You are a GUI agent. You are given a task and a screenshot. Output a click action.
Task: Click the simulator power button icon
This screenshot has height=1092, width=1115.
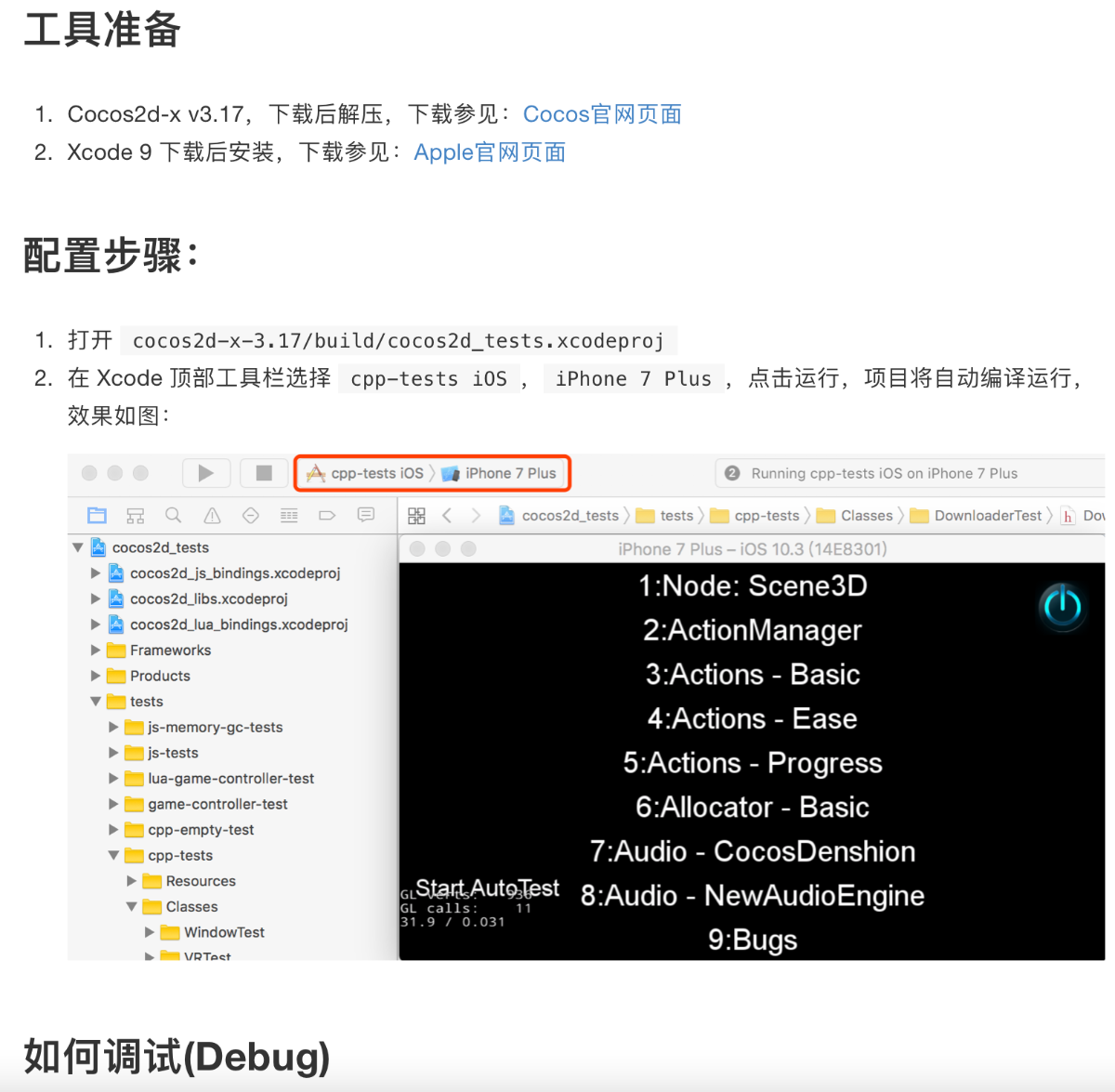point(1062,607)
